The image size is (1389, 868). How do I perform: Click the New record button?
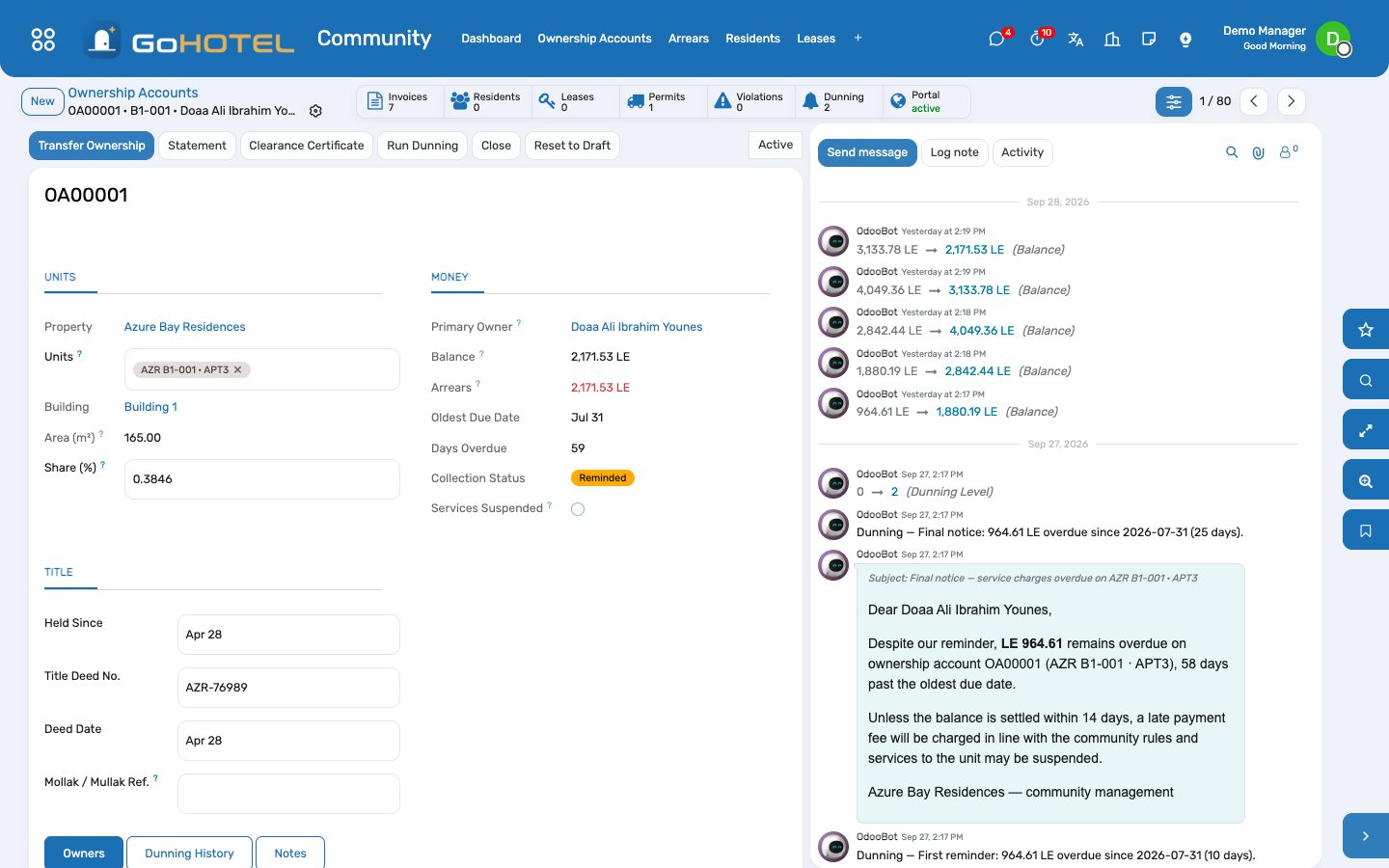tap(42, 101)
